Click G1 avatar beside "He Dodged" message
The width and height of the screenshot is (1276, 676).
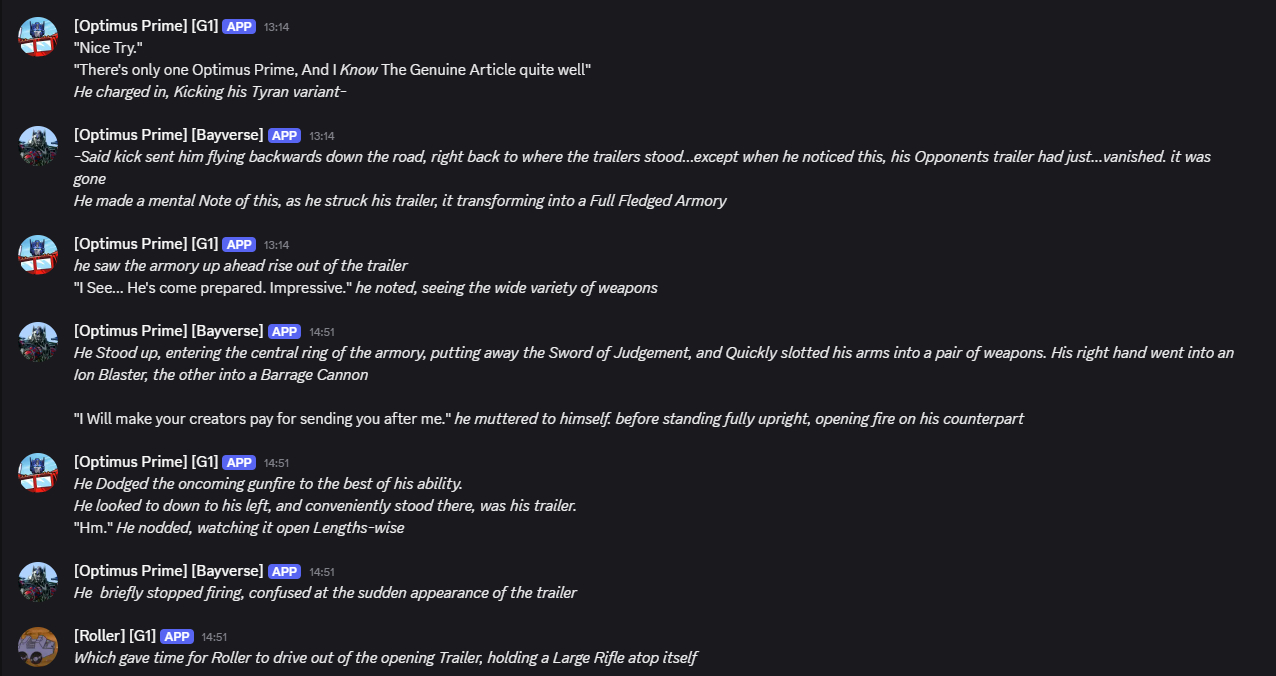38,473
